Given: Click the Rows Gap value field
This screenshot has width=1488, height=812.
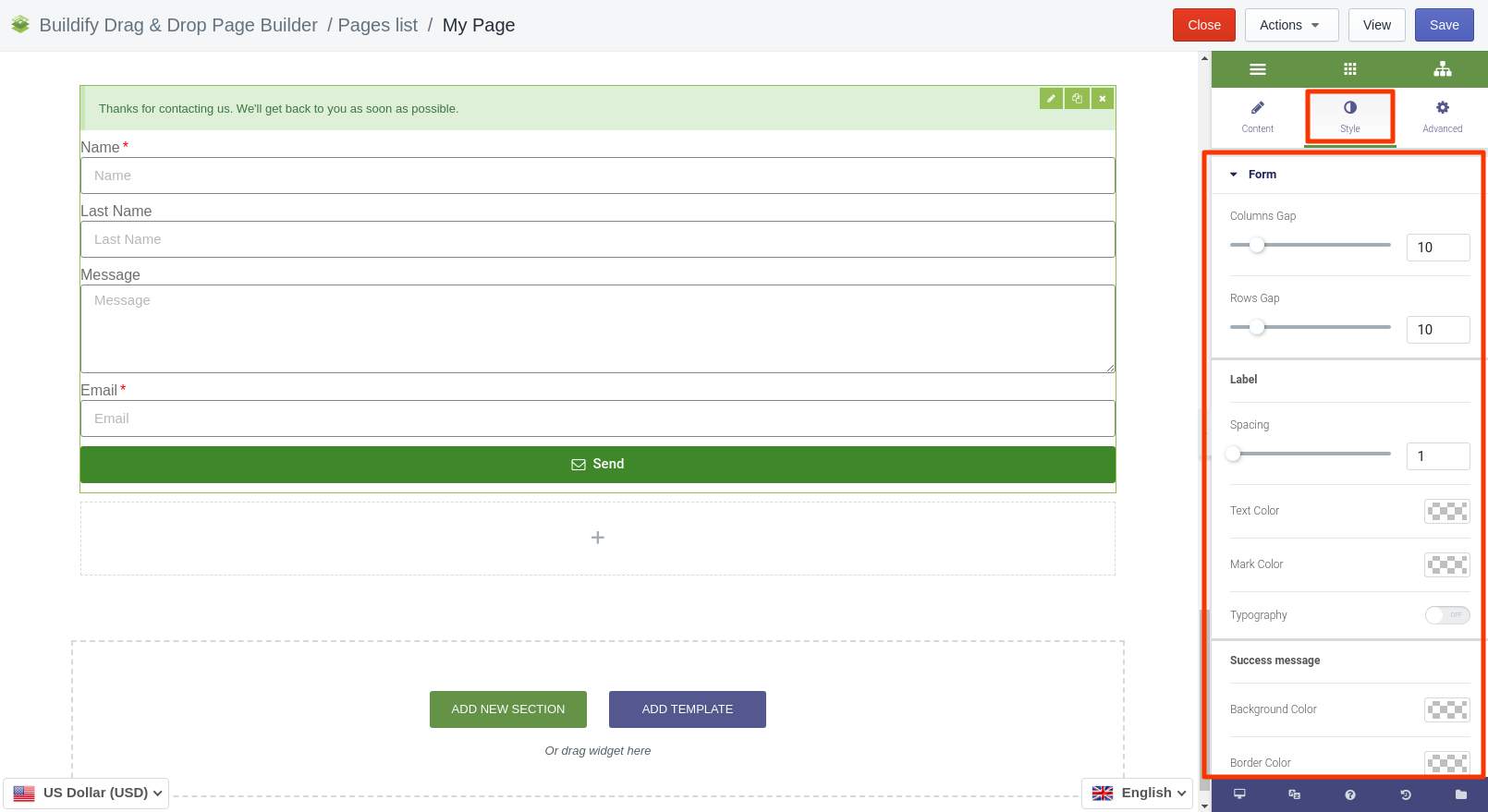Looking at the screenshot, I should pos(1438,330).
